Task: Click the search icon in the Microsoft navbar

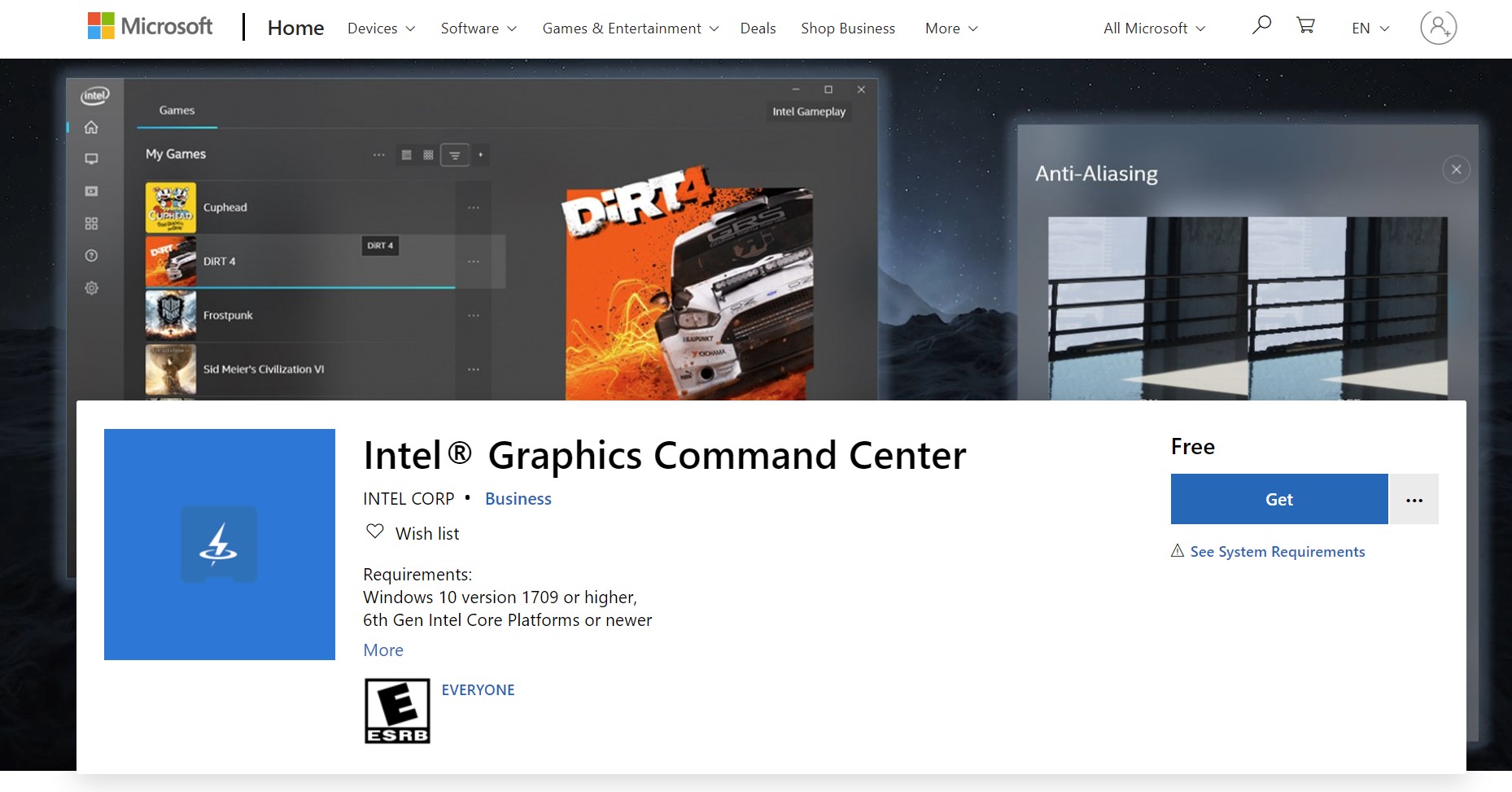Action: (x=1261, y=25)
